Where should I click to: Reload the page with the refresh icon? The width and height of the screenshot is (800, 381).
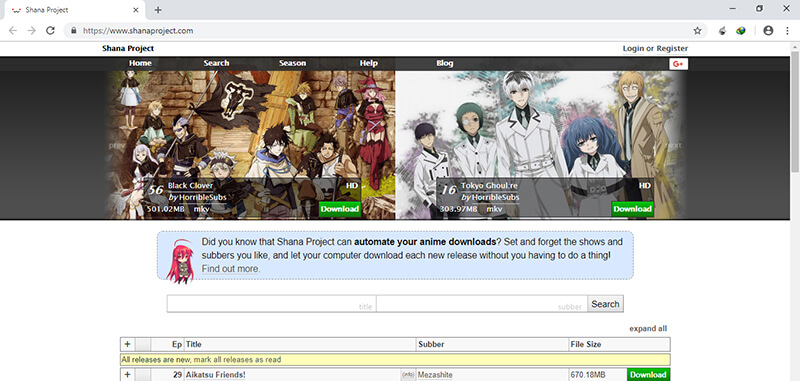(50, 31)
